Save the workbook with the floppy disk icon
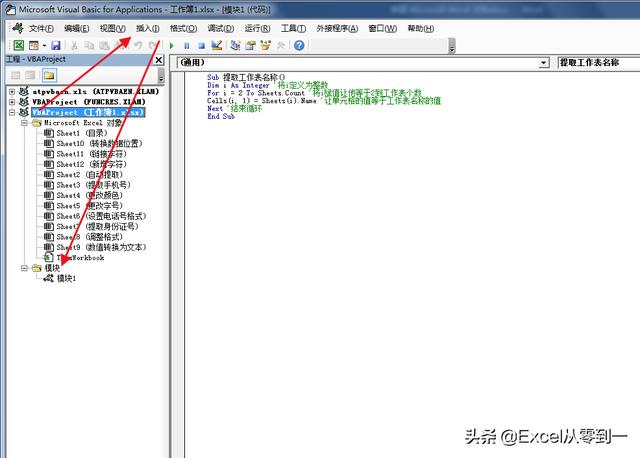Viewport: 640px width, 458px height. coord(56,45)
